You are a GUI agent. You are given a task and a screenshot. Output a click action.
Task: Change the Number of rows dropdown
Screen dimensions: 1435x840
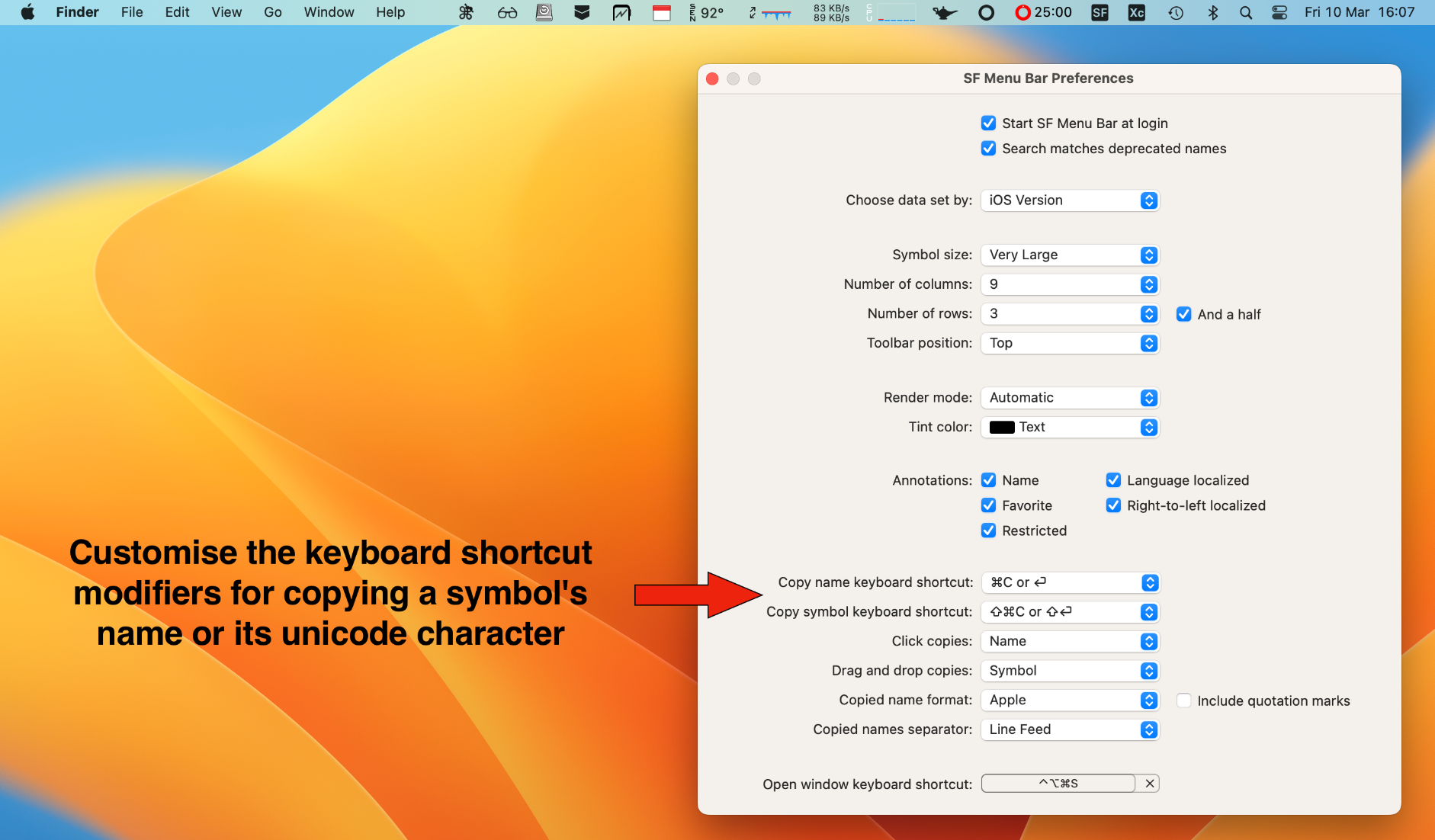1070,313
